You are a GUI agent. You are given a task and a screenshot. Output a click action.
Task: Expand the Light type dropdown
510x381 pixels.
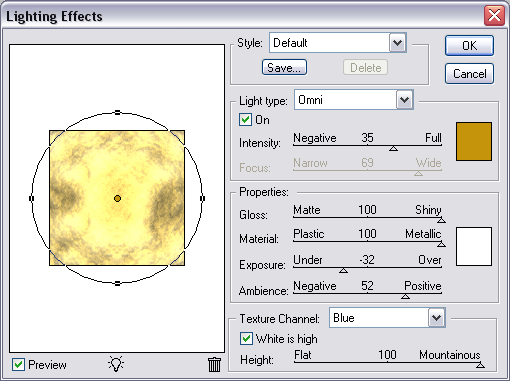405,100
